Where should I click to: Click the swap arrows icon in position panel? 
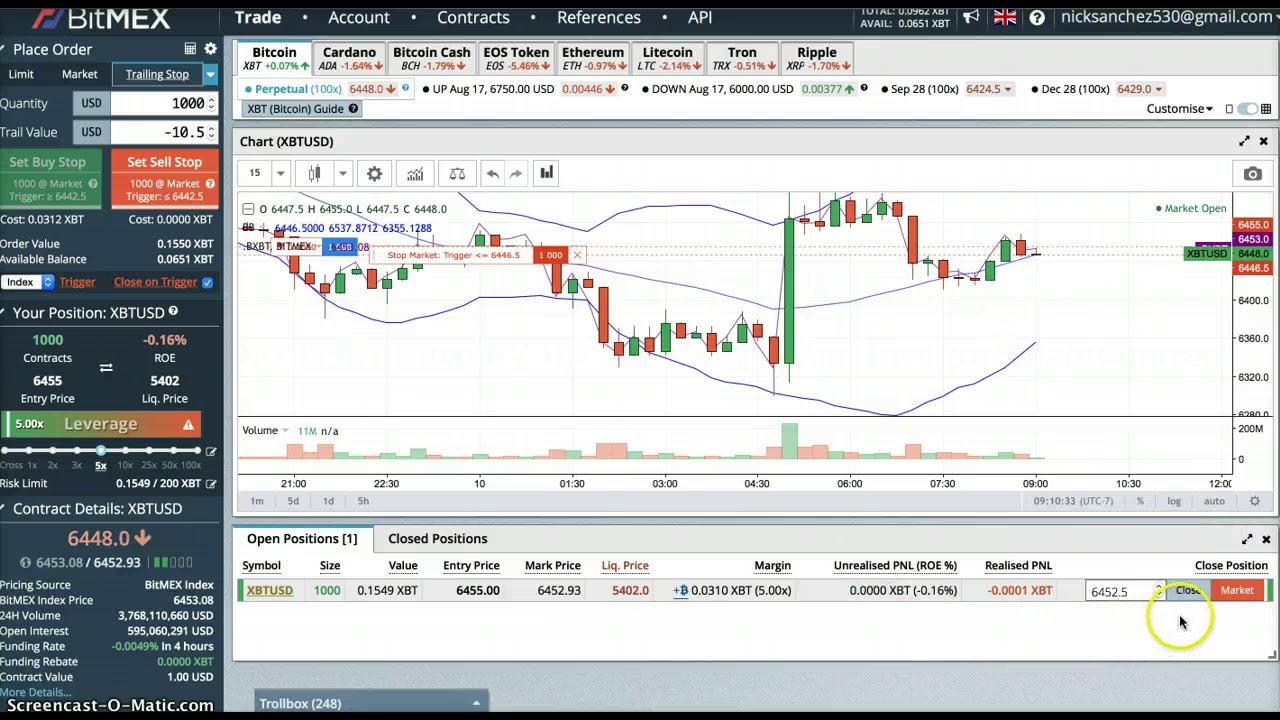coord(106,368)
